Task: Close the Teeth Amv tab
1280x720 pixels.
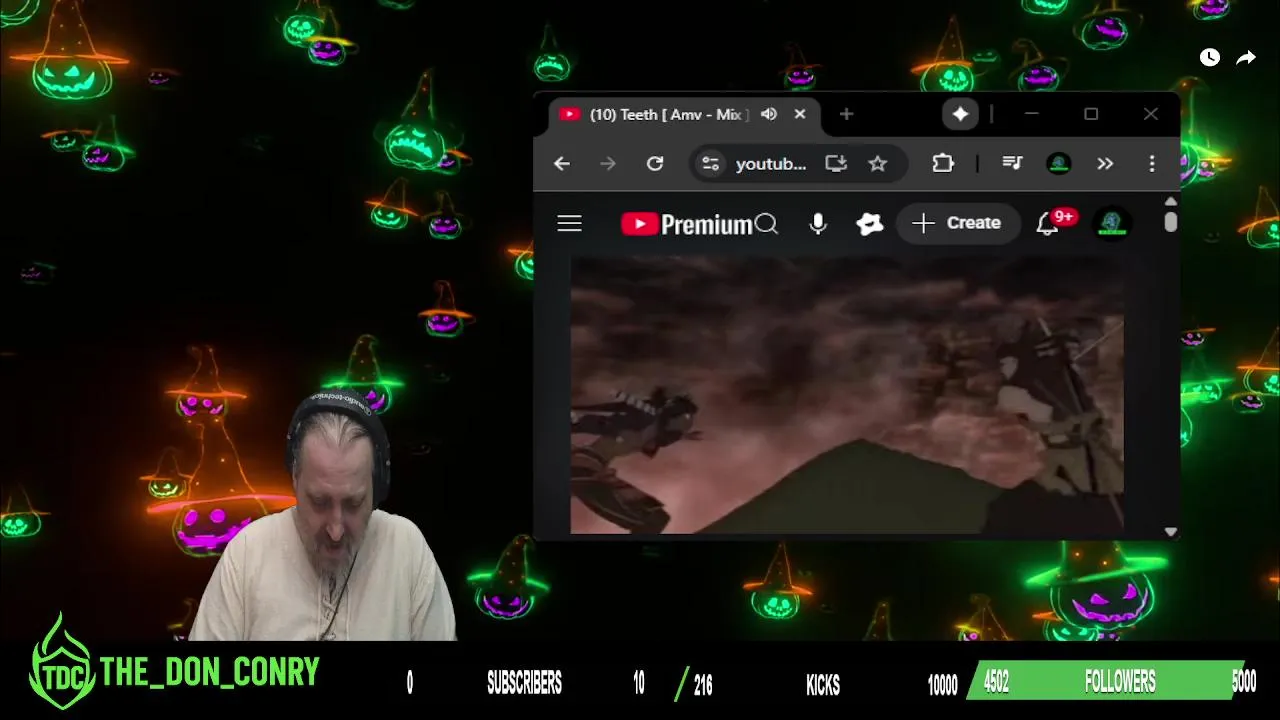Action: point(800,114)
